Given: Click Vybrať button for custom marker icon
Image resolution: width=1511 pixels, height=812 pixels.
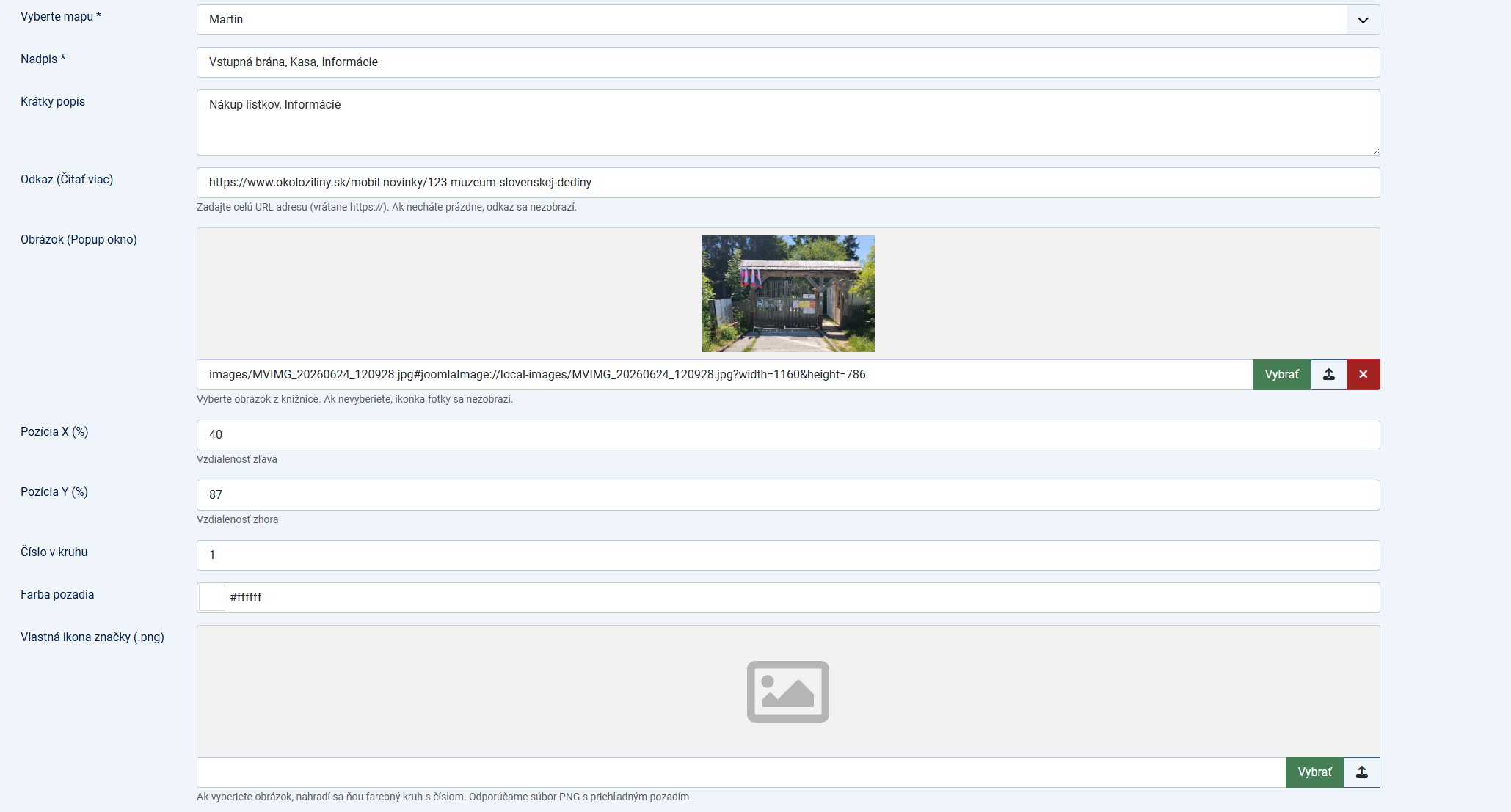Looking at the screenshot, I should [1315, 772].
